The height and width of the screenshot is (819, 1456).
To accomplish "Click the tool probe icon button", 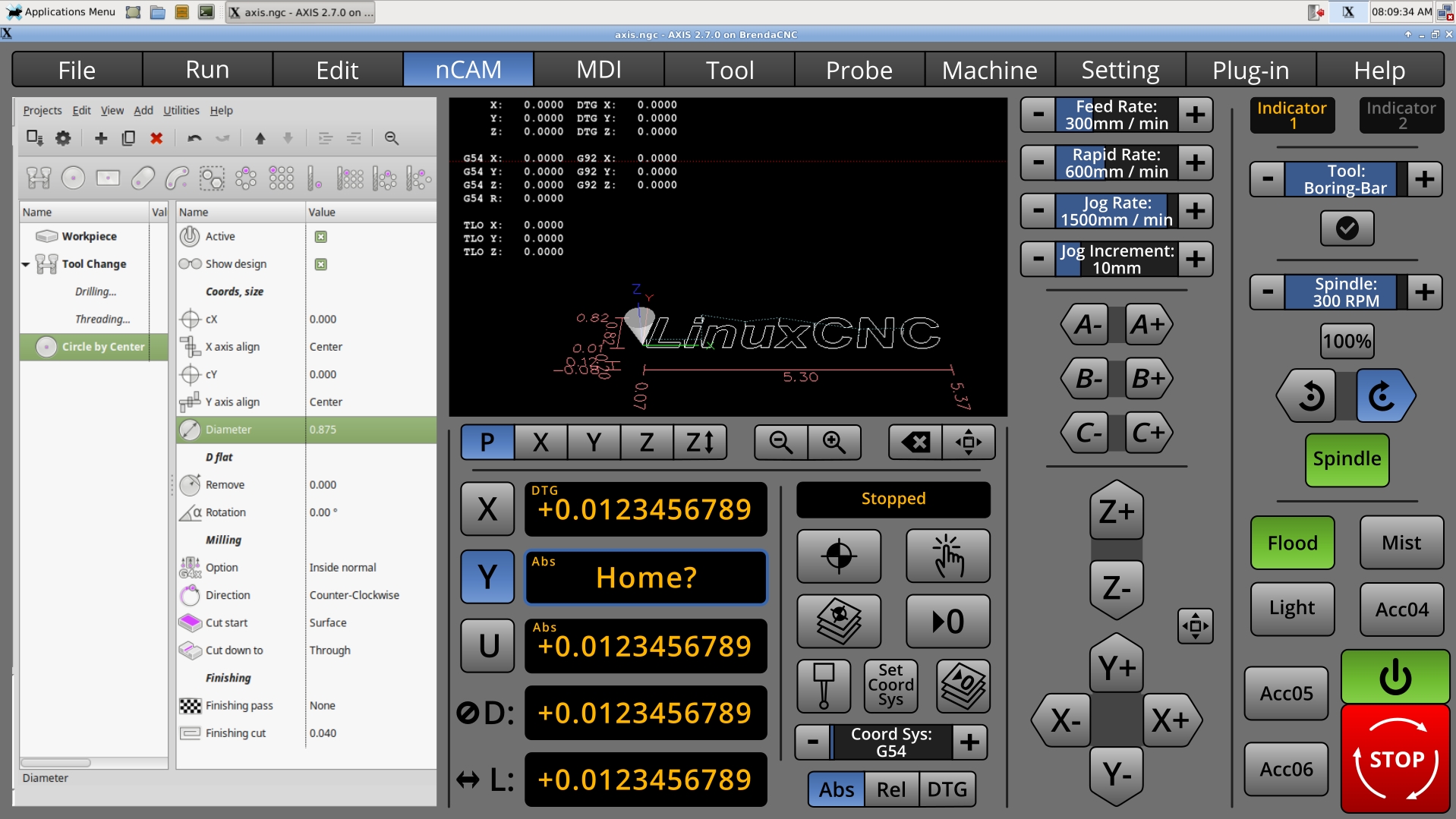I will click(x=824, y=686).
